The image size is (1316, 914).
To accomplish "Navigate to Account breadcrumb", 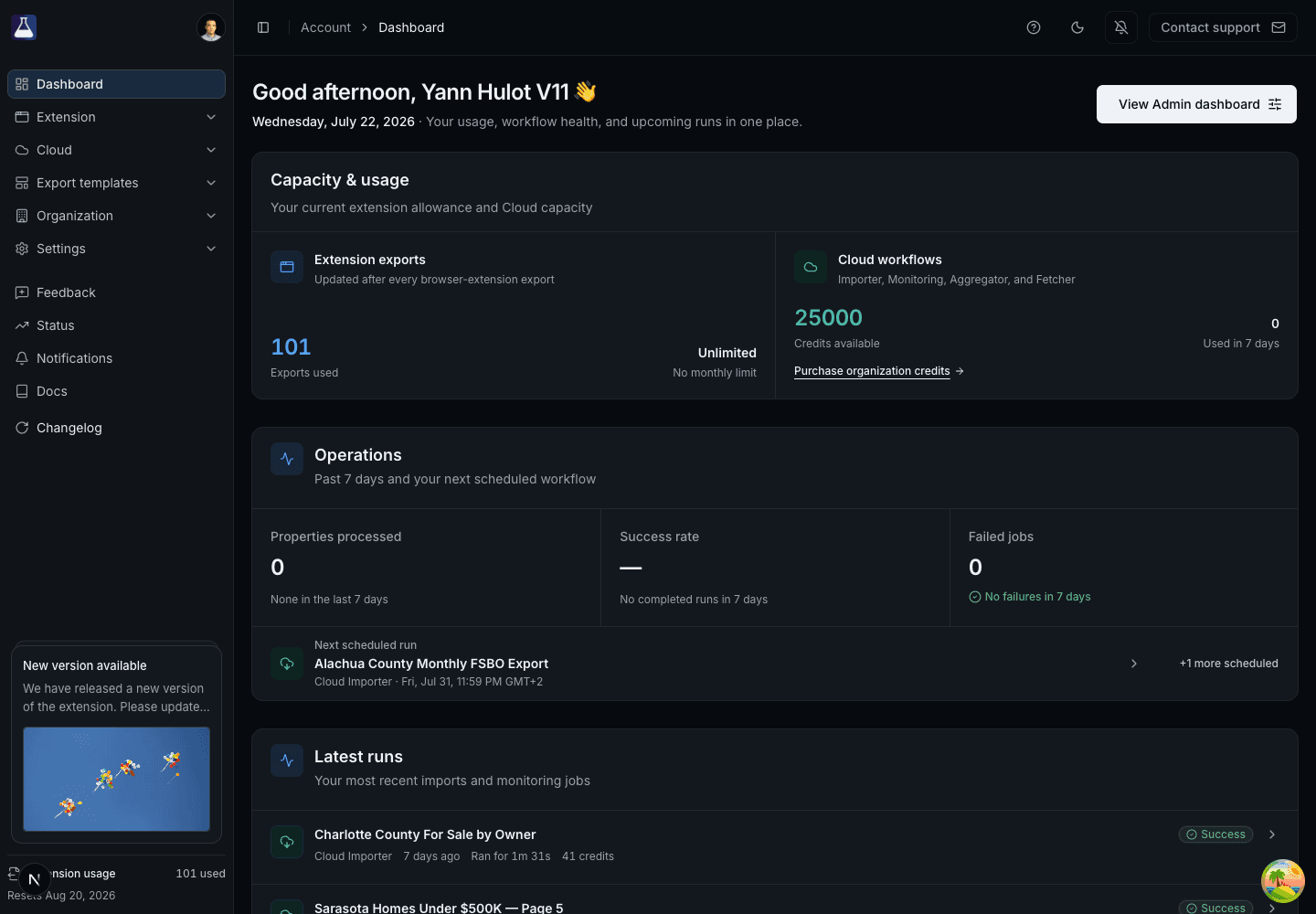I will click(x=325, y=27).
